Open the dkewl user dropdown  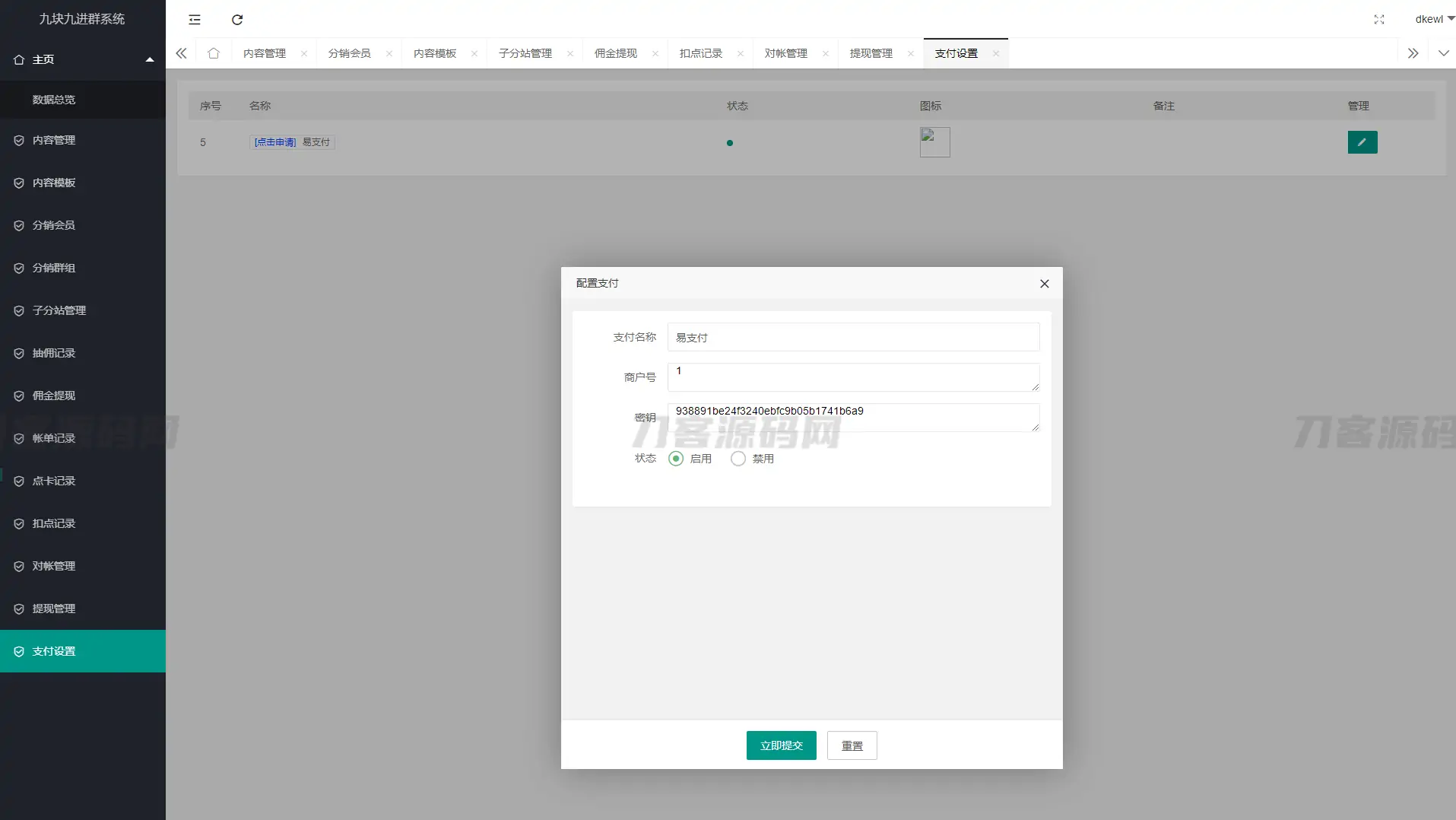[1434, 19]
